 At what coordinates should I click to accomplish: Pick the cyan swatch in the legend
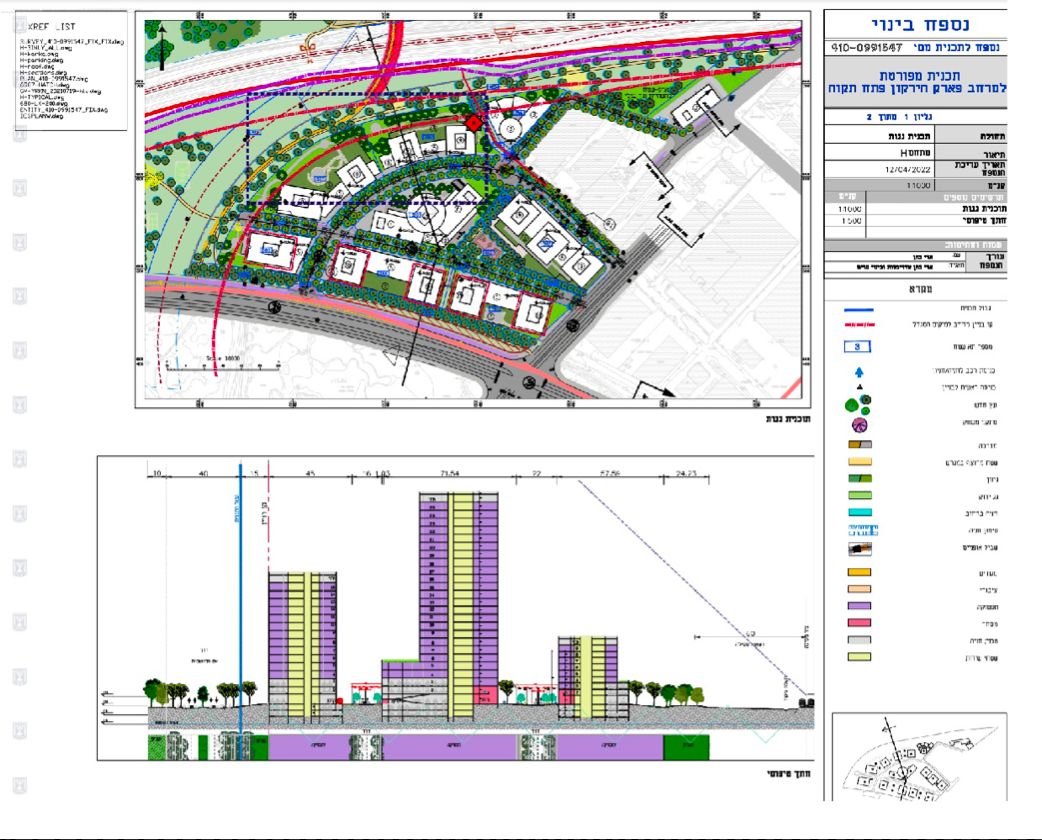(x=858, y=512)
